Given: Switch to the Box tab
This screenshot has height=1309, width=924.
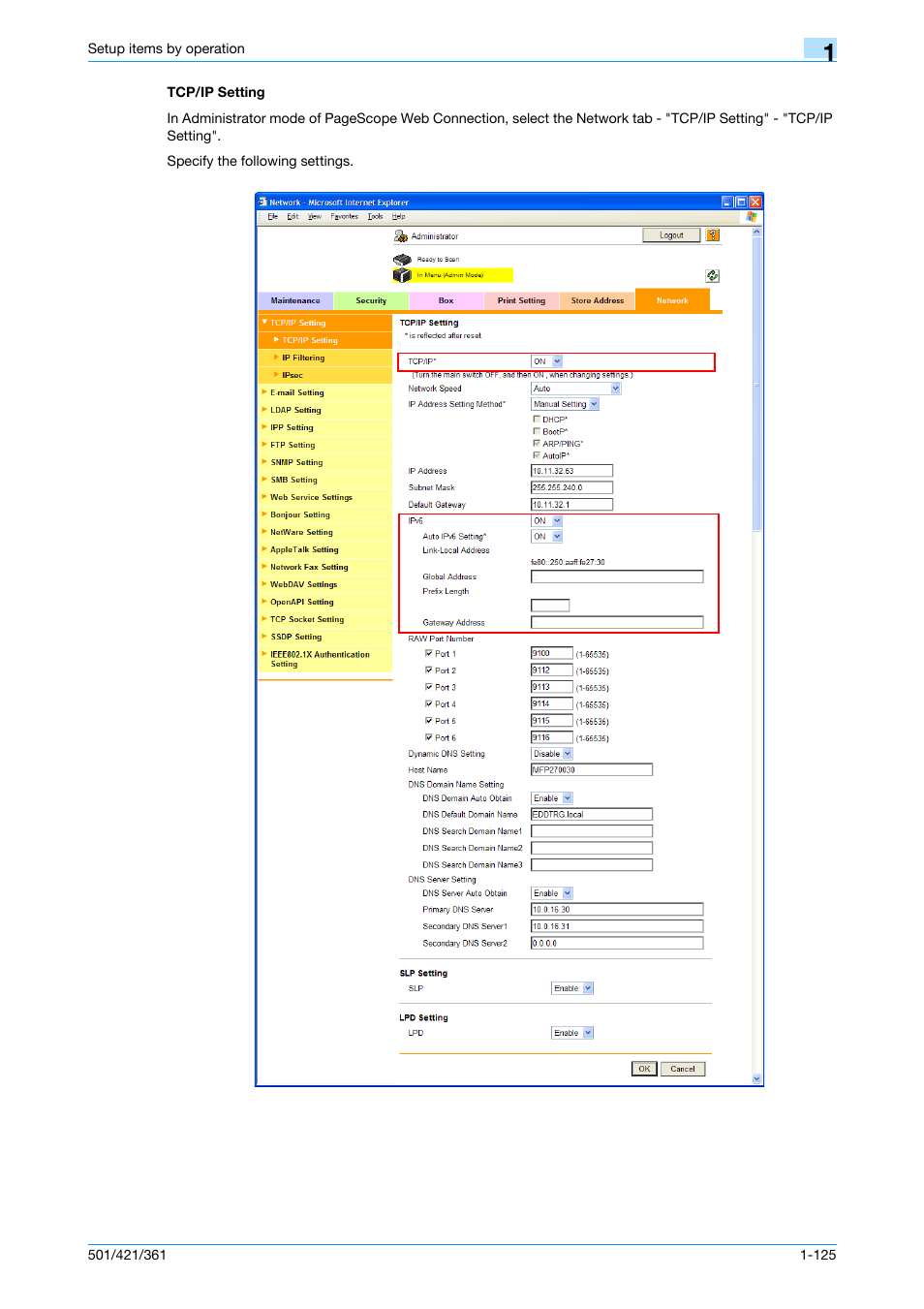Looking at the screenshot, I should (446, 301).
